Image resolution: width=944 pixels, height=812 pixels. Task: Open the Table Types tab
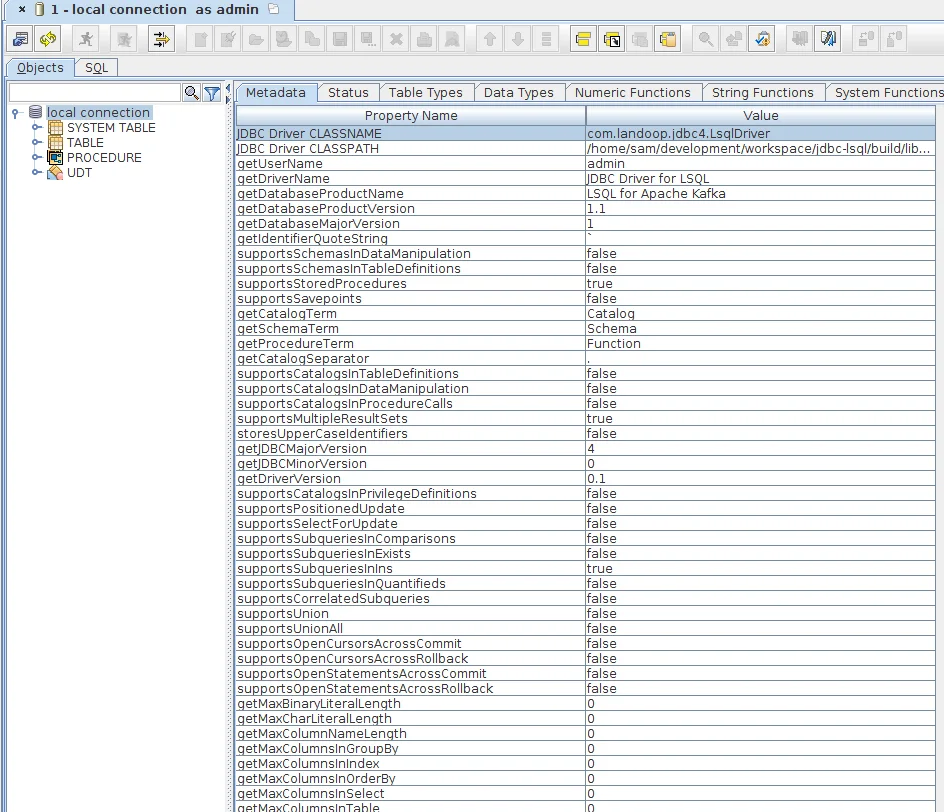425,93
